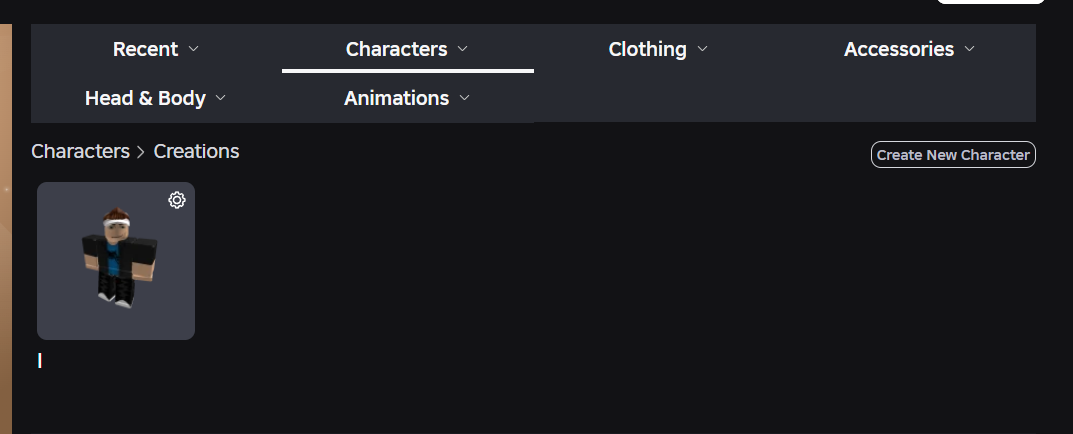Open the Accessories tab
1073x434 pixels.
pos(898,49)
